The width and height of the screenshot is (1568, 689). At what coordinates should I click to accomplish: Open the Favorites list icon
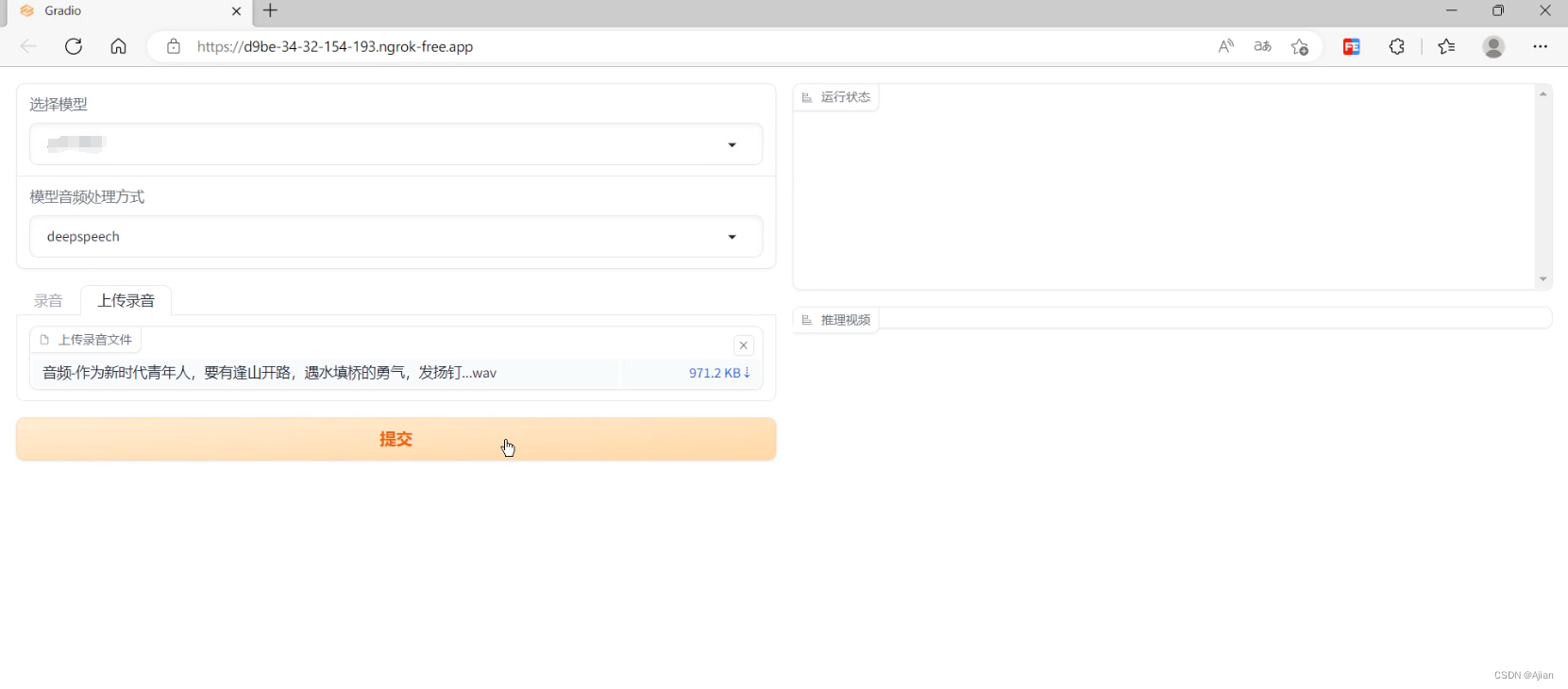tap(1446, 46)
